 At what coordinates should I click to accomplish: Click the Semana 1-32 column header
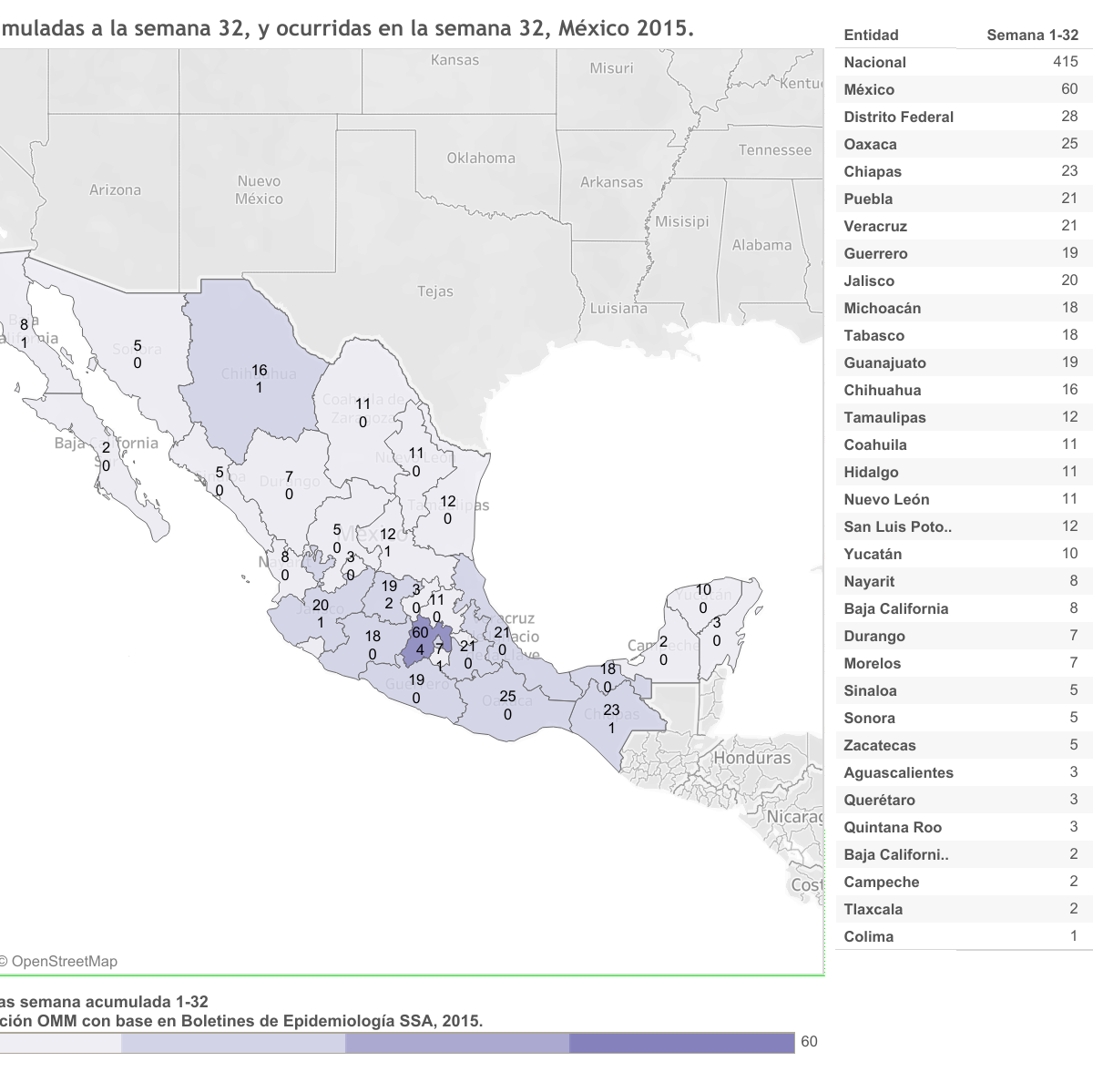(1032, 36)
